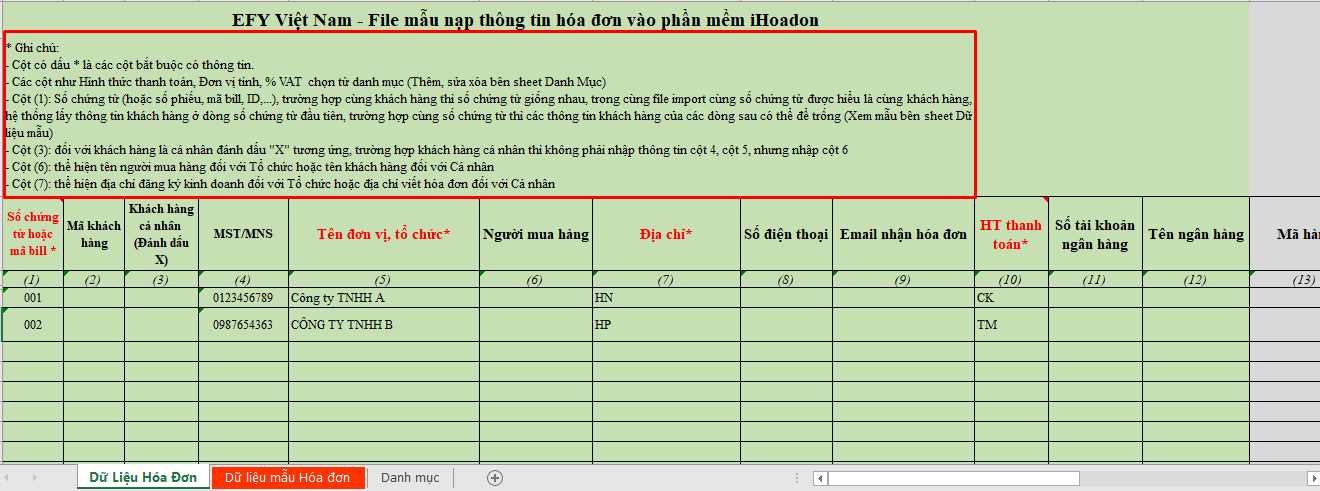The width and height of the screenshot is (1320, 491).
Task: Open the Danh mục sheet tab
Action: click(x=410, y=478)
